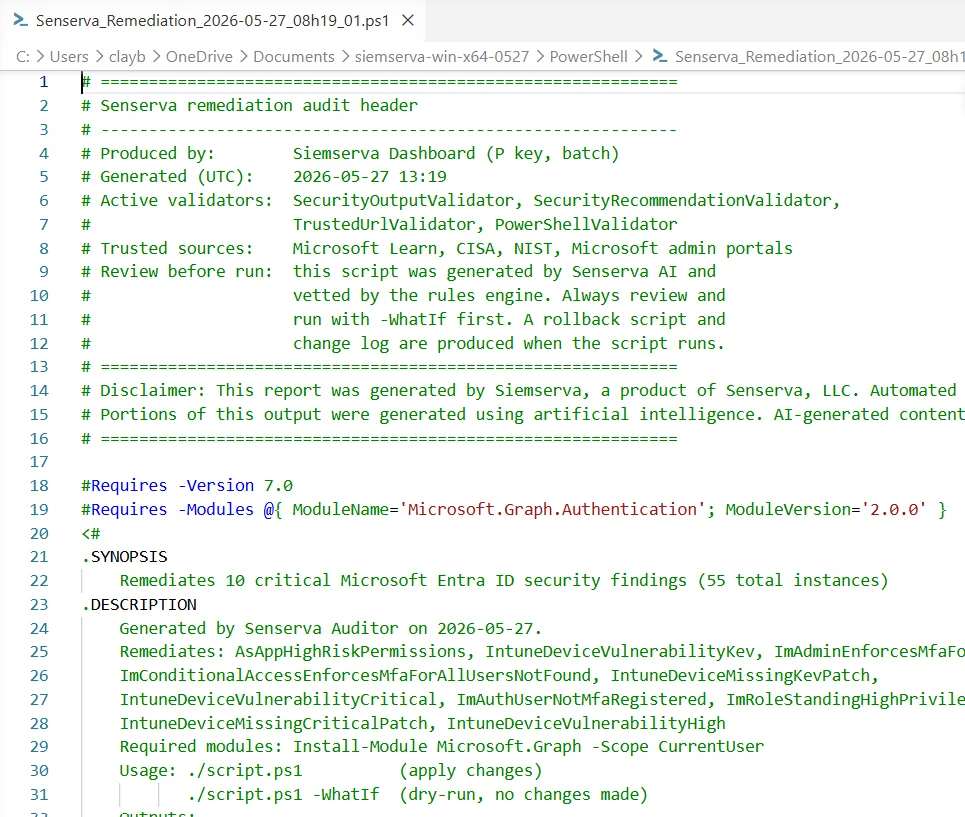Click 'PowerShellValidator' on line 7

tap(586, 224)
